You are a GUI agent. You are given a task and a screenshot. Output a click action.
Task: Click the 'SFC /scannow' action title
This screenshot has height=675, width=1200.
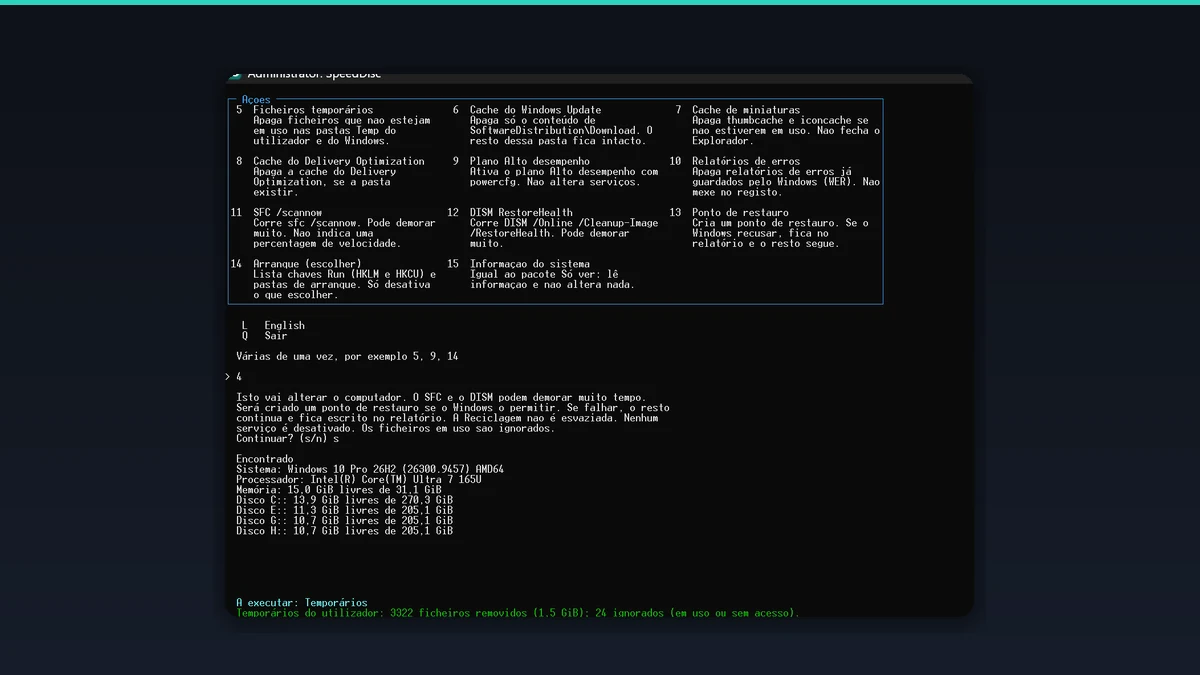288,212
